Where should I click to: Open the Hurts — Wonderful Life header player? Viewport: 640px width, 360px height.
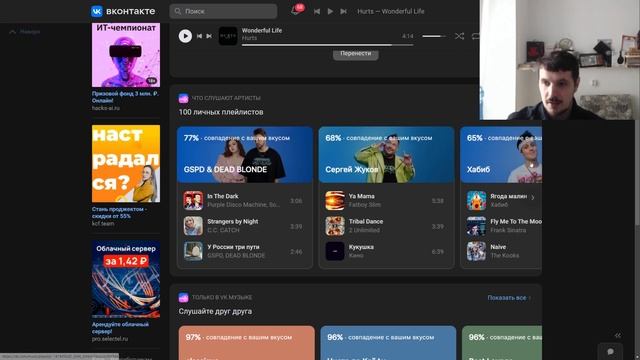pyautogui.click(x=391, y=11)
